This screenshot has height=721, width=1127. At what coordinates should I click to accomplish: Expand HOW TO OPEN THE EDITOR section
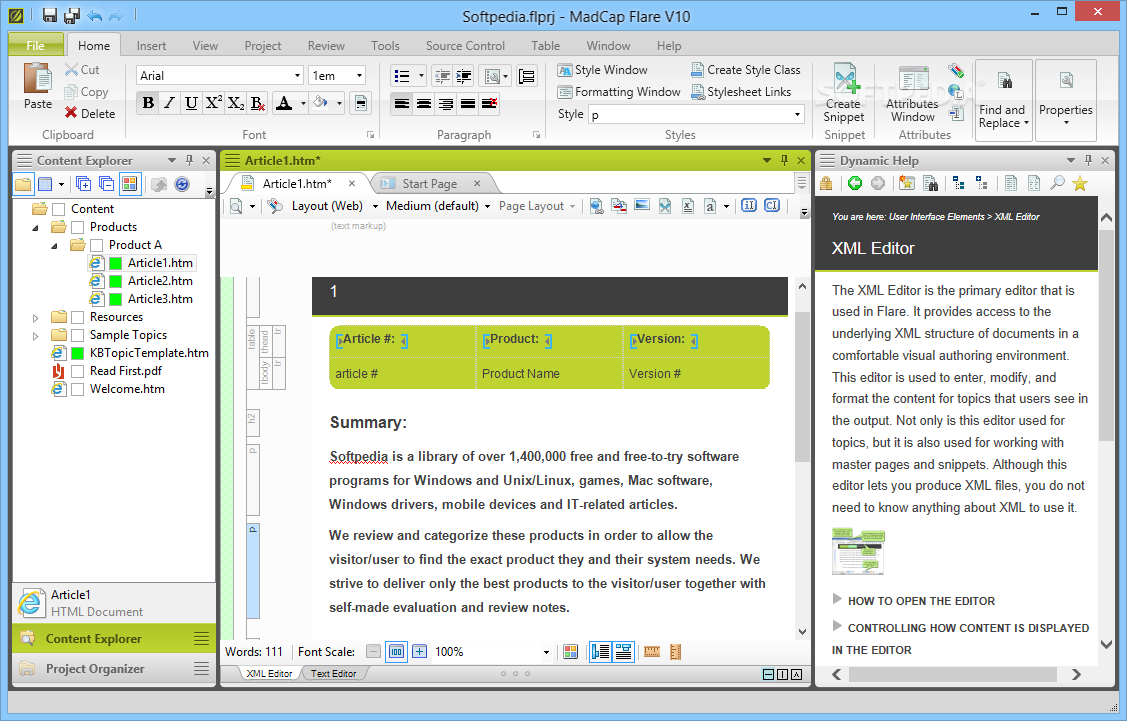click(837, 600)
